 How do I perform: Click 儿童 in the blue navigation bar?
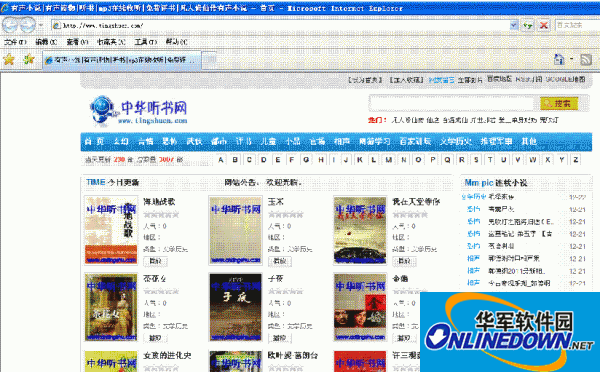point(268,141)
